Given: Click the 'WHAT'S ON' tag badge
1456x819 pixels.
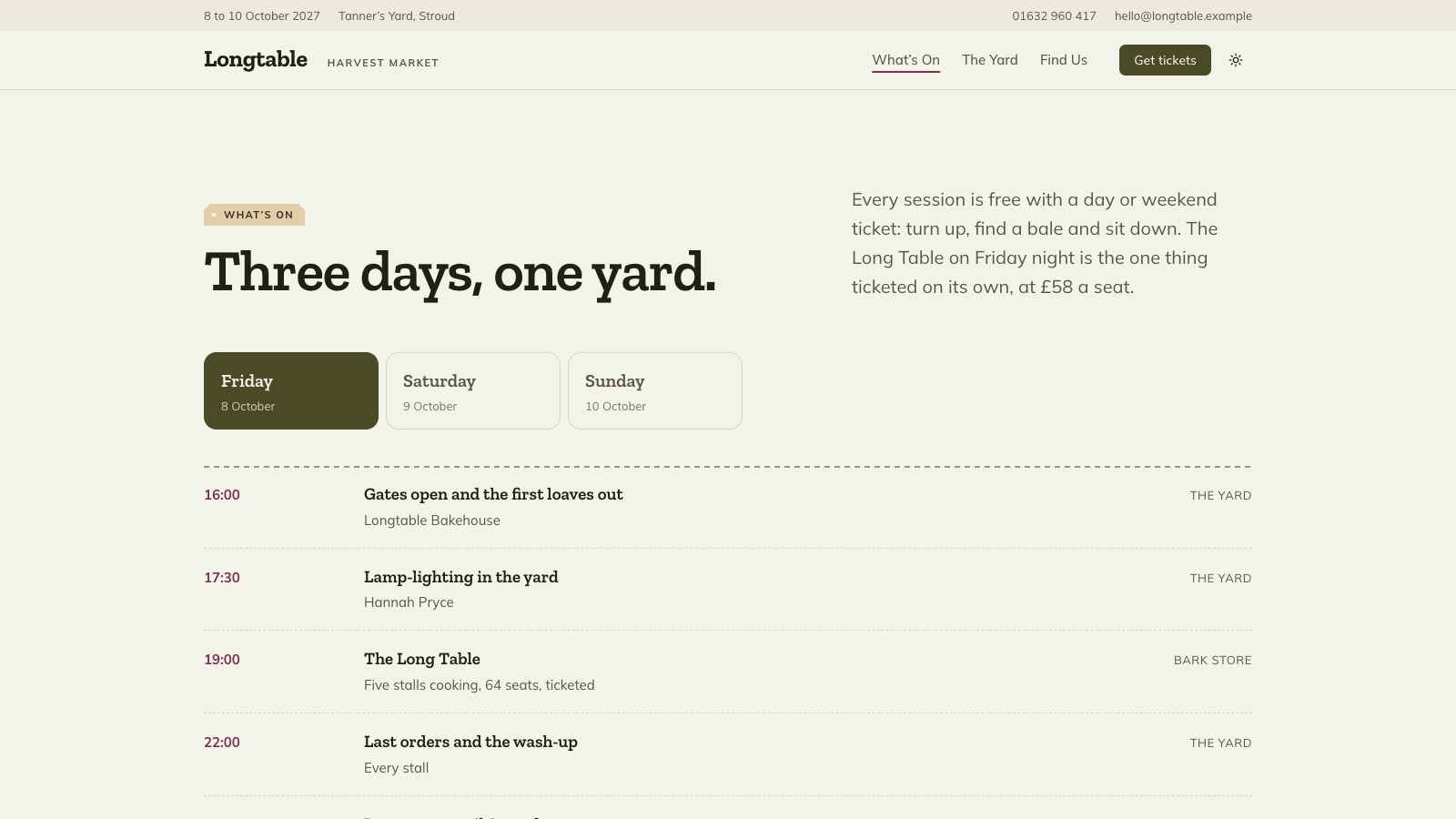Looking at the screenshot, I should point(254,215).
